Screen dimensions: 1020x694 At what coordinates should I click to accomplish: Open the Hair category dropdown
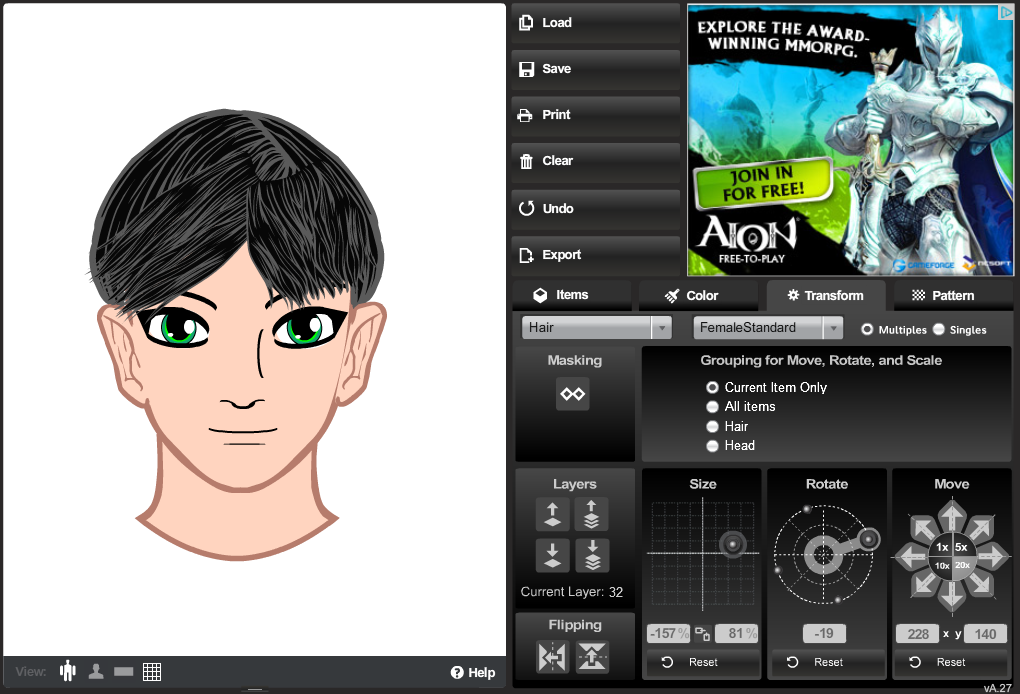(x=597, y=327)
